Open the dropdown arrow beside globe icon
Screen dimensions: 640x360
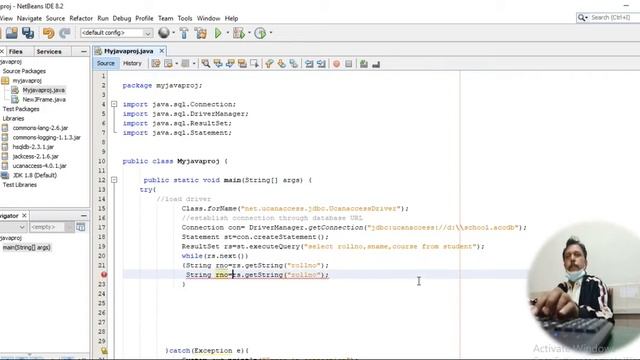pyautogui.click(x=173, y=33)
